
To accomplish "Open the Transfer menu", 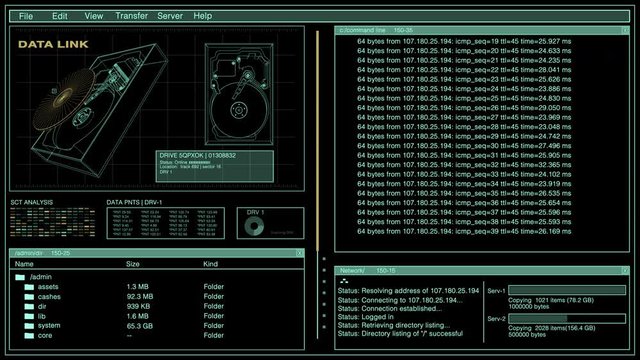I will coord(131,16).
